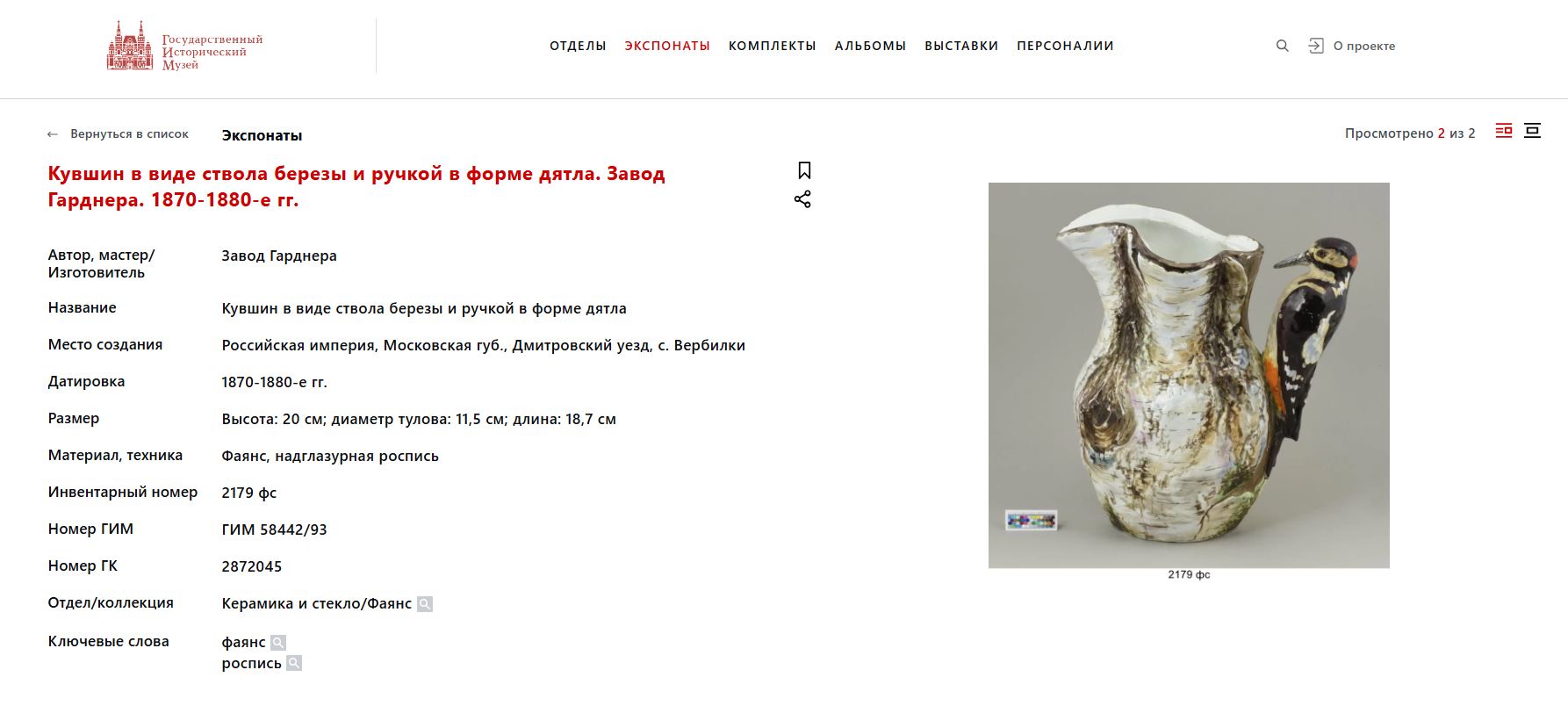
Task: Search by Керамика и стекло/Фаянс magnifier icon
Action: click(x=425, y=604)
